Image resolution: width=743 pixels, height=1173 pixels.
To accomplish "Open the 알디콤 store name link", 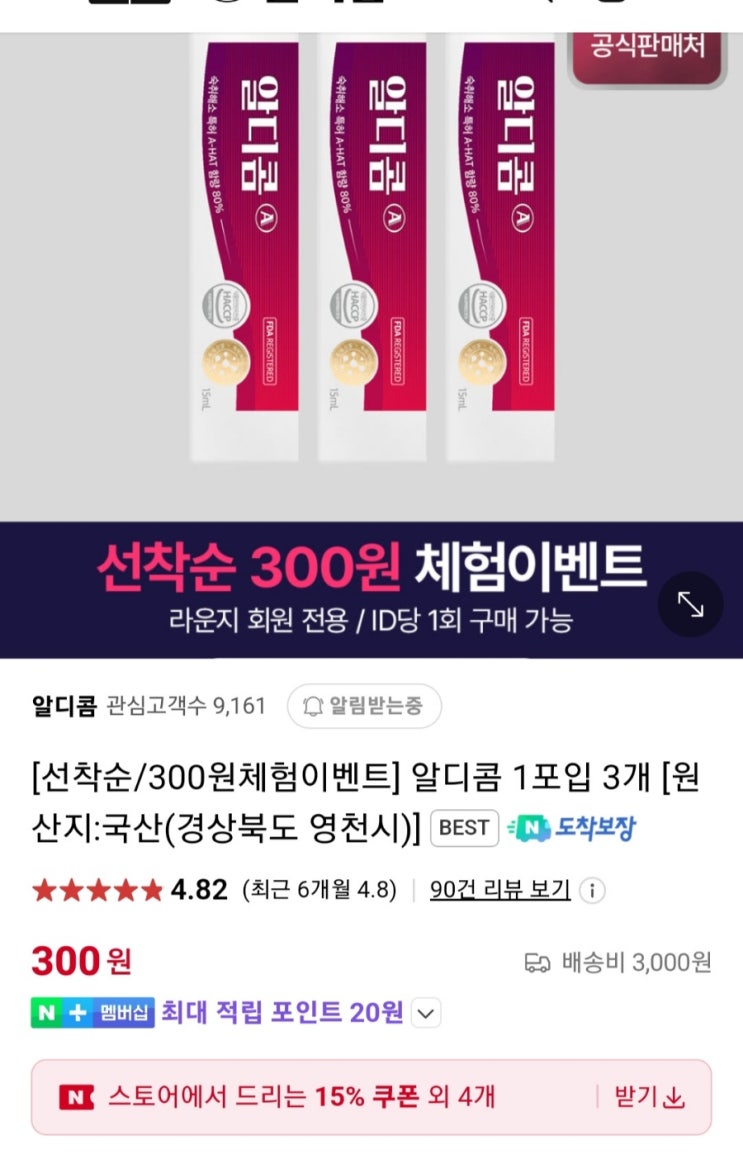I will (64, 705).
